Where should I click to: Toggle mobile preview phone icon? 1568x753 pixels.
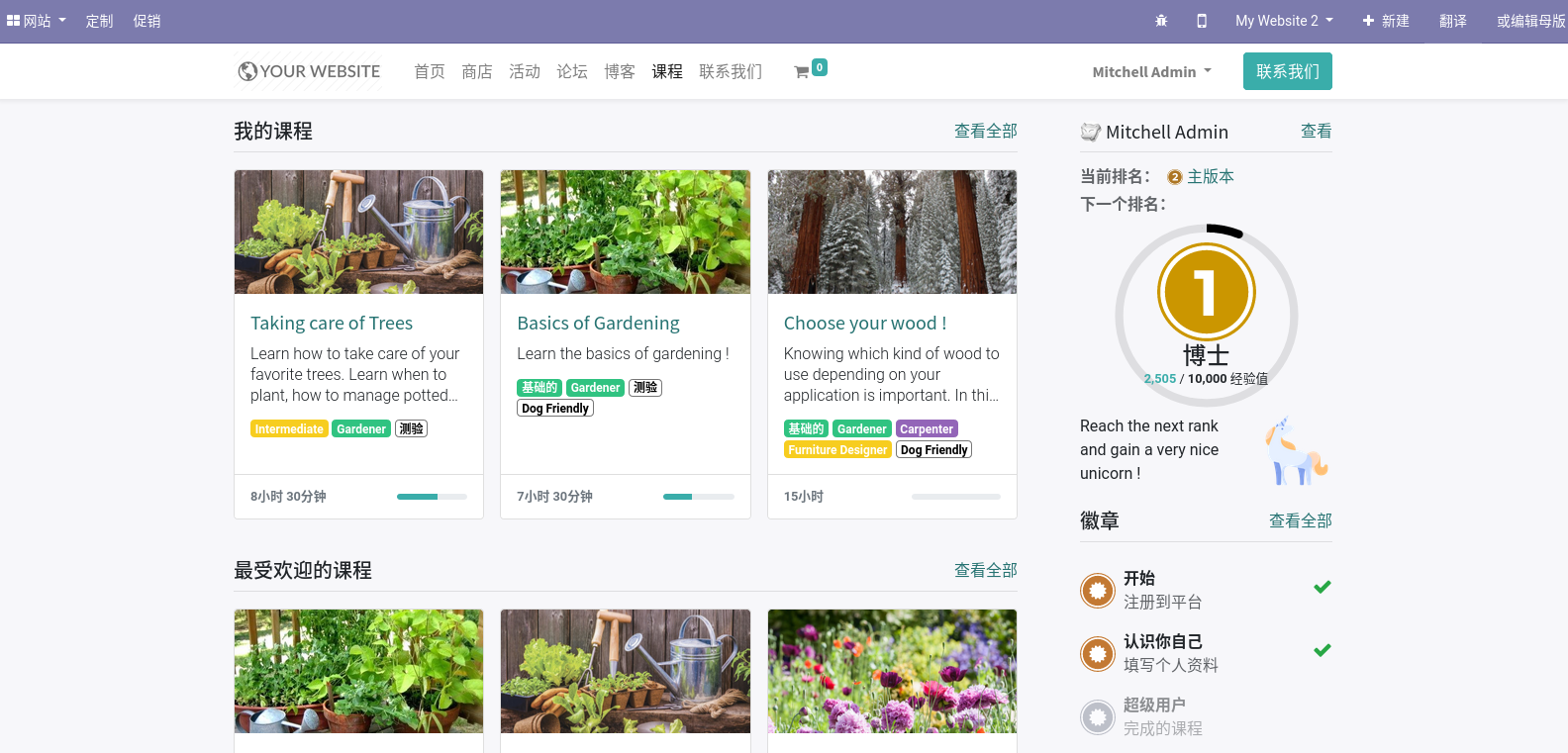pyautogui.click(x=1202, y=21)
